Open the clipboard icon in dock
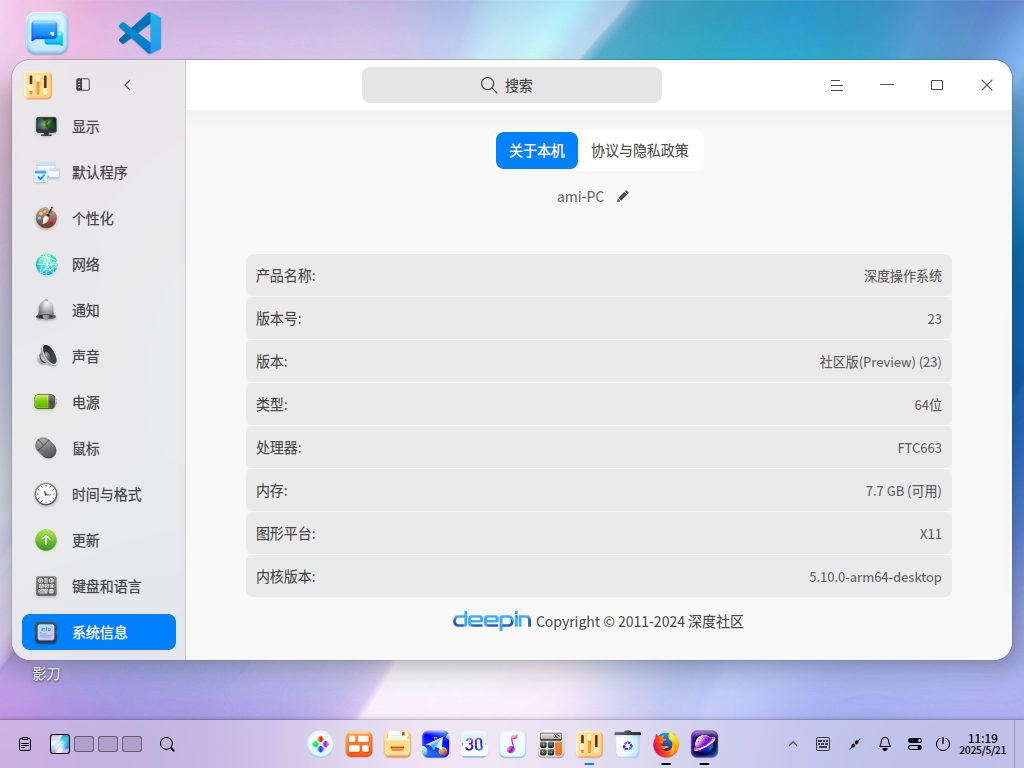This screenshot has width=1024, height=768. tap(25, 744)
